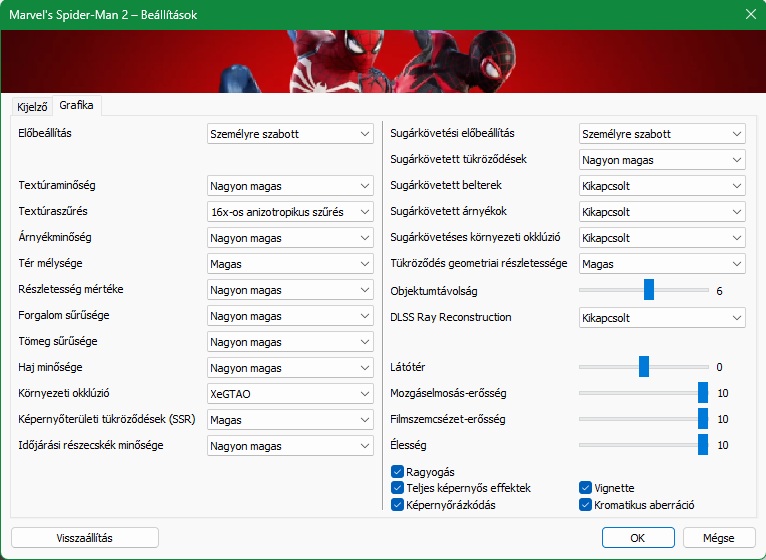Expand the Haj minősége dropdown

pyautogui.click(x=290, y=367)
